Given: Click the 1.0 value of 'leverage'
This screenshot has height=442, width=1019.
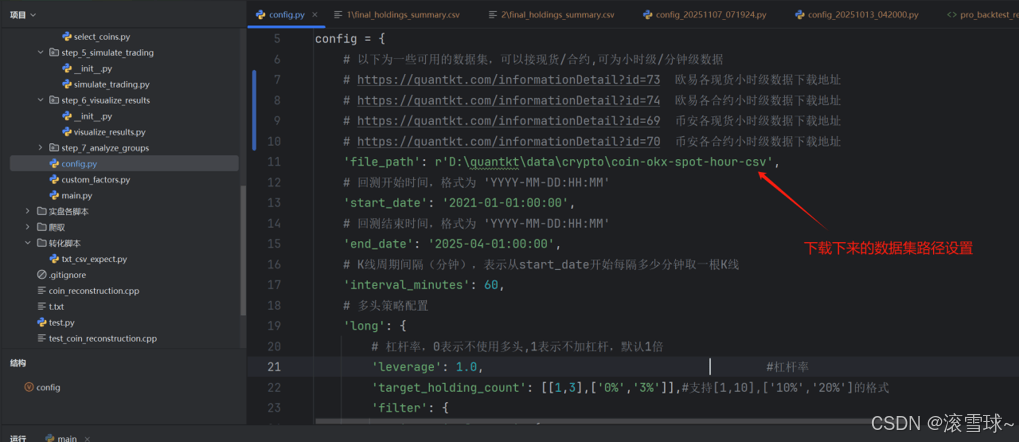Looking at the screenshot, I should point(465,367).
